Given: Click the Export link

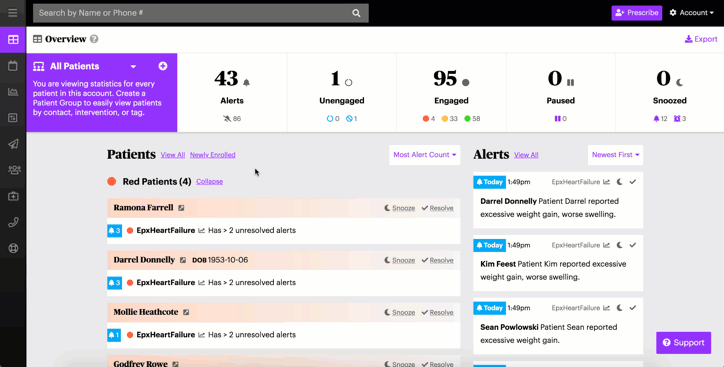Looking at the screenshot, I should (701, 39).
